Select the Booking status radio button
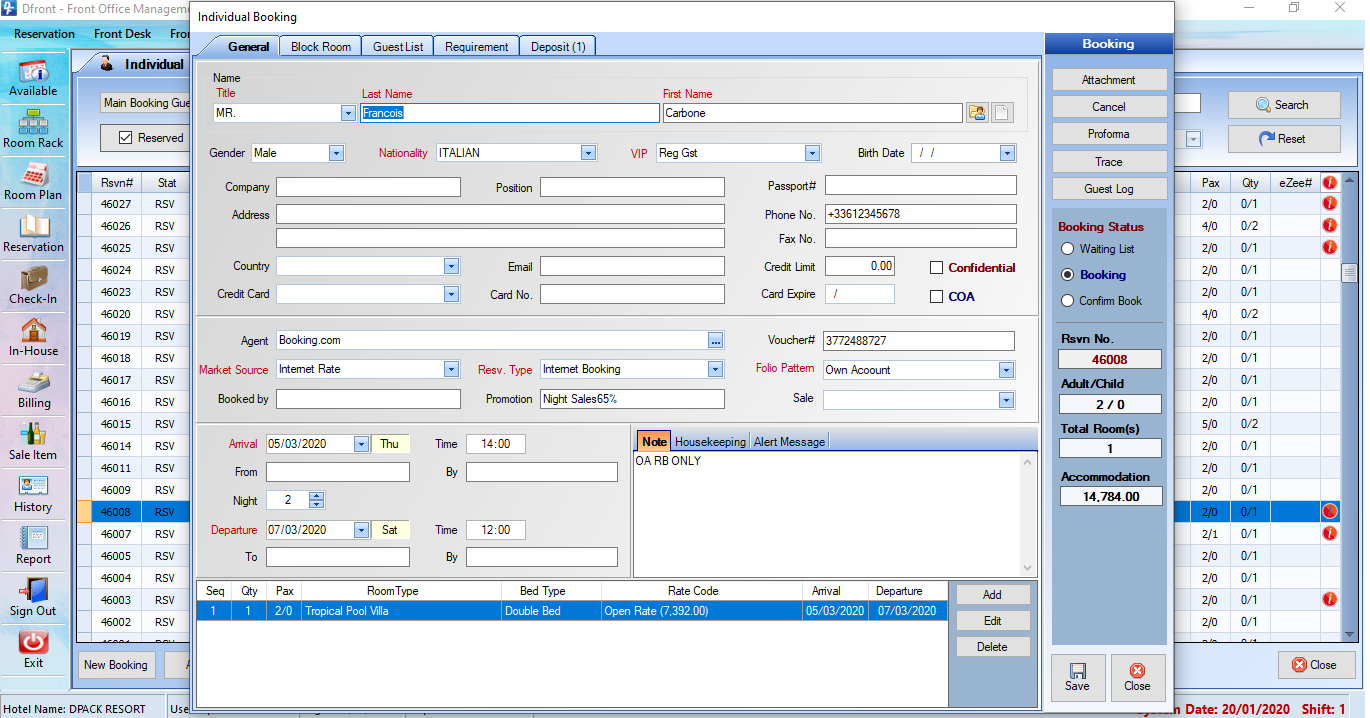 pyautogui.click(x=1068, y=275)
